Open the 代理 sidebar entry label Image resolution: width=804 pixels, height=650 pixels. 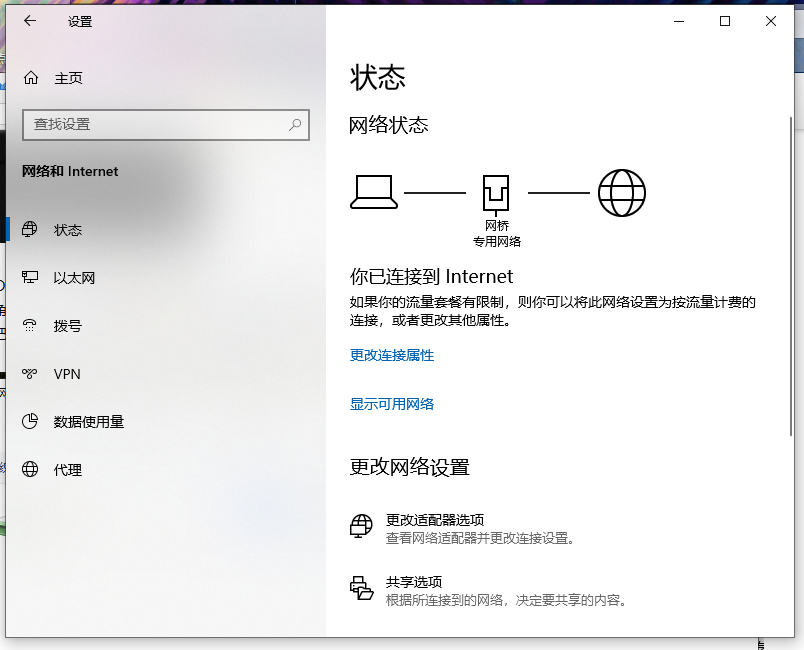[68, 470]
